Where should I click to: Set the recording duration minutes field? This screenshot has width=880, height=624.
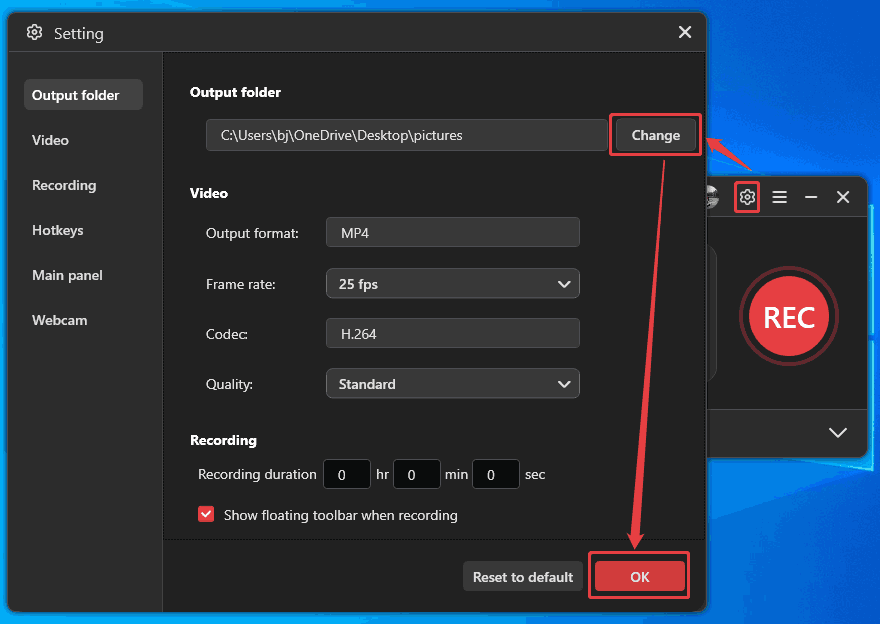point(416,474)
